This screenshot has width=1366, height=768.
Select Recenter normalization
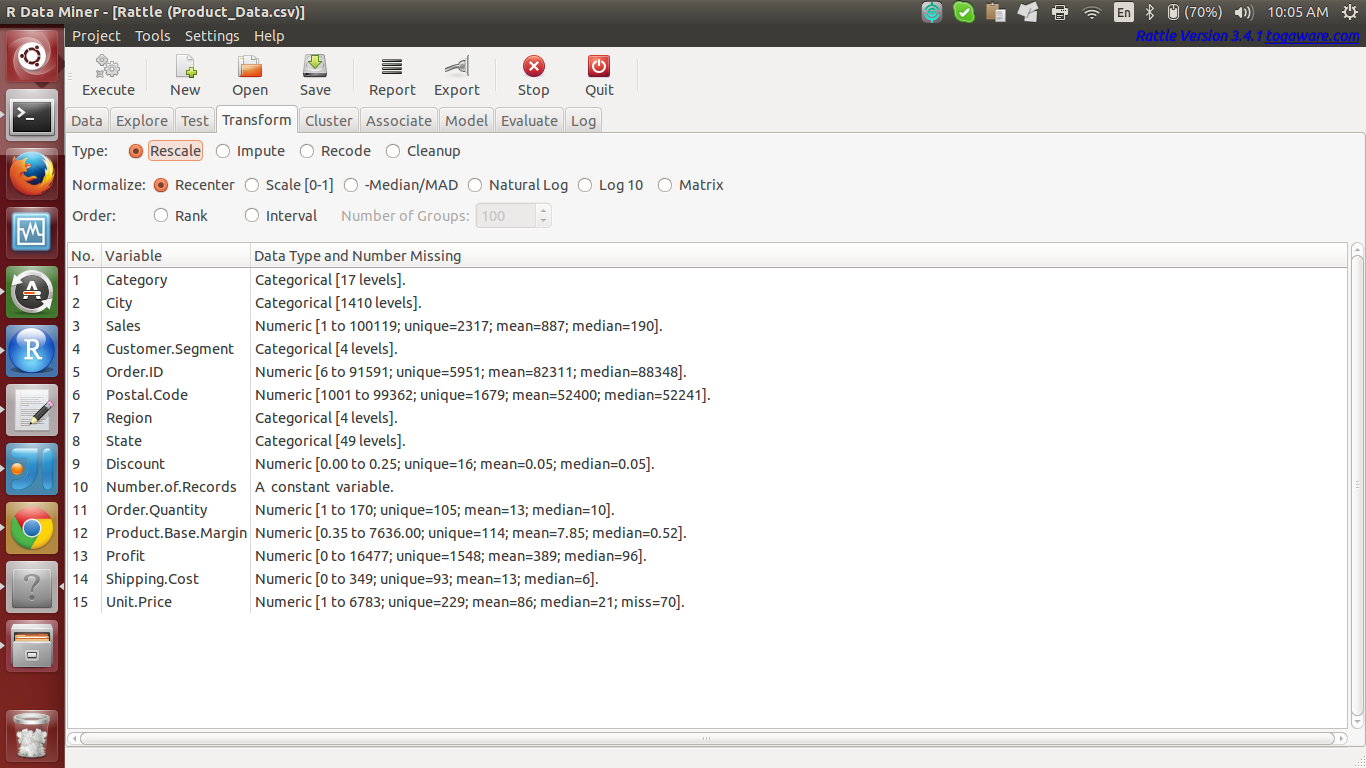tap(194, 185)
